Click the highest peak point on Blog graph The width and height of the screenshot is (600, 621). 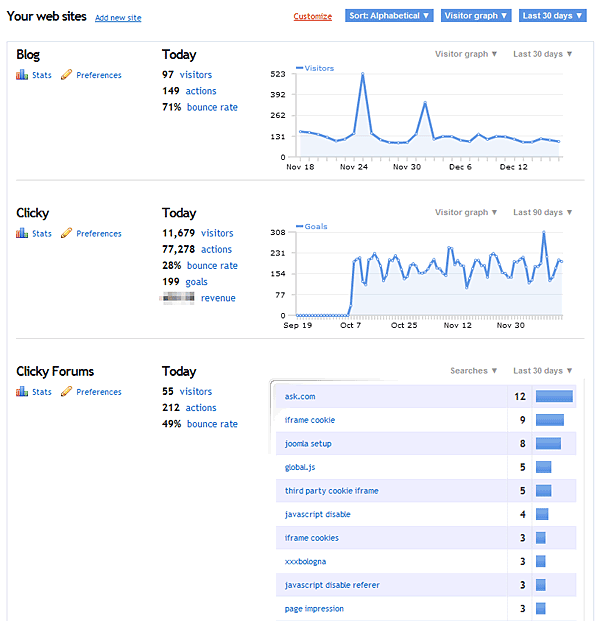click(362, 74)
